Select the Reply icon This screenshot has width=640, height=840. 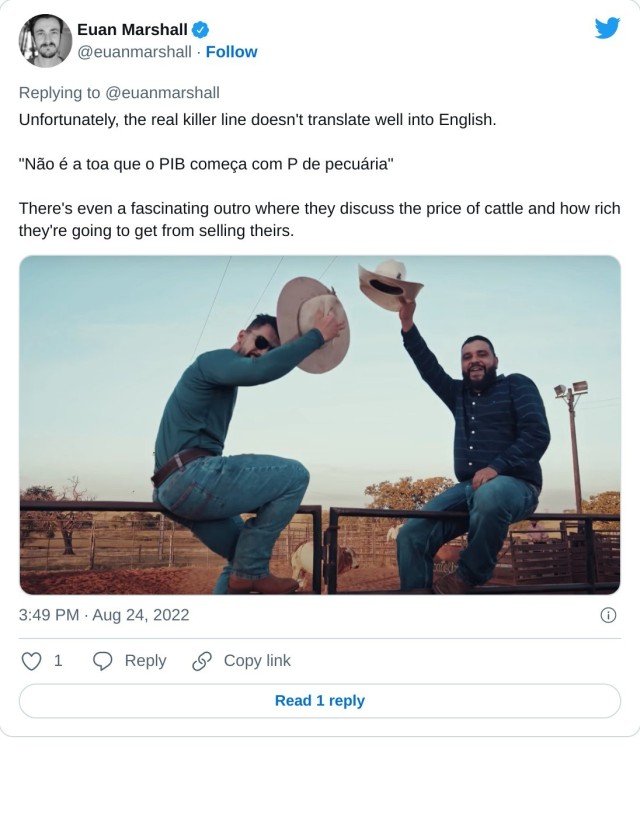103,661
